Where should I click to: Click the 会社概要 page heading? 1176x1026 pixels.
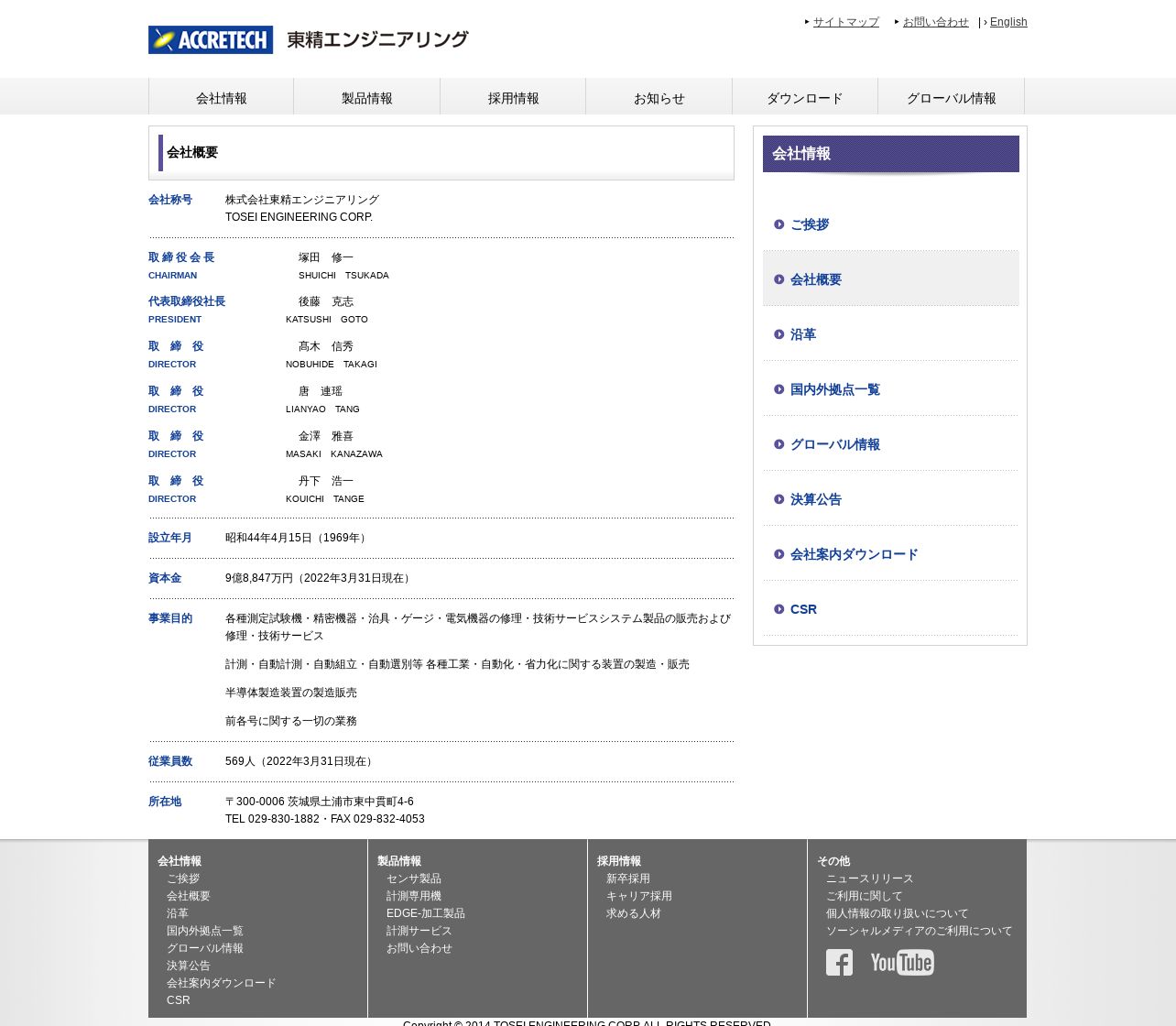[x=192, y=152]
